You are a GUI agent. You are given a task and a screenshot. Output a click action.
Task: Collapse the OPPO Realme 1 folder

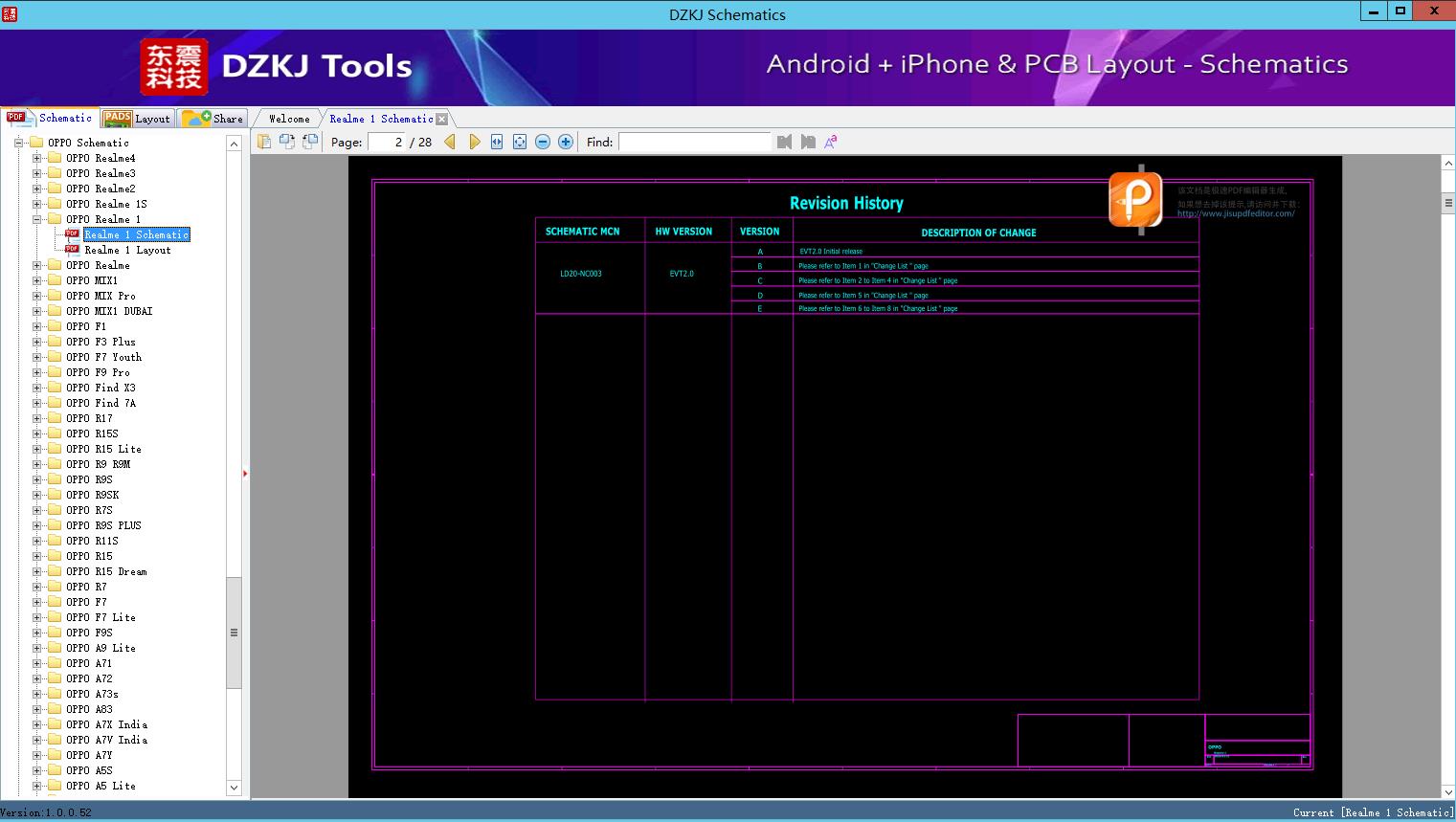36,219
